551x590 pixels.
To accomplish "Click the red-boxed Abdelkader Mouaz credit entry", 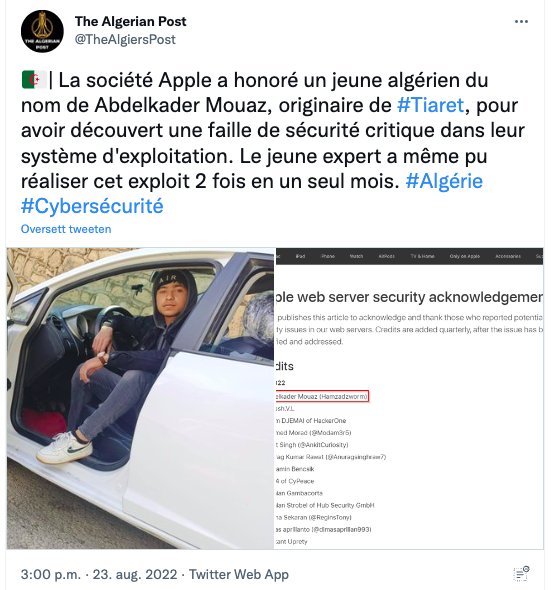I will tap(322, 396).
